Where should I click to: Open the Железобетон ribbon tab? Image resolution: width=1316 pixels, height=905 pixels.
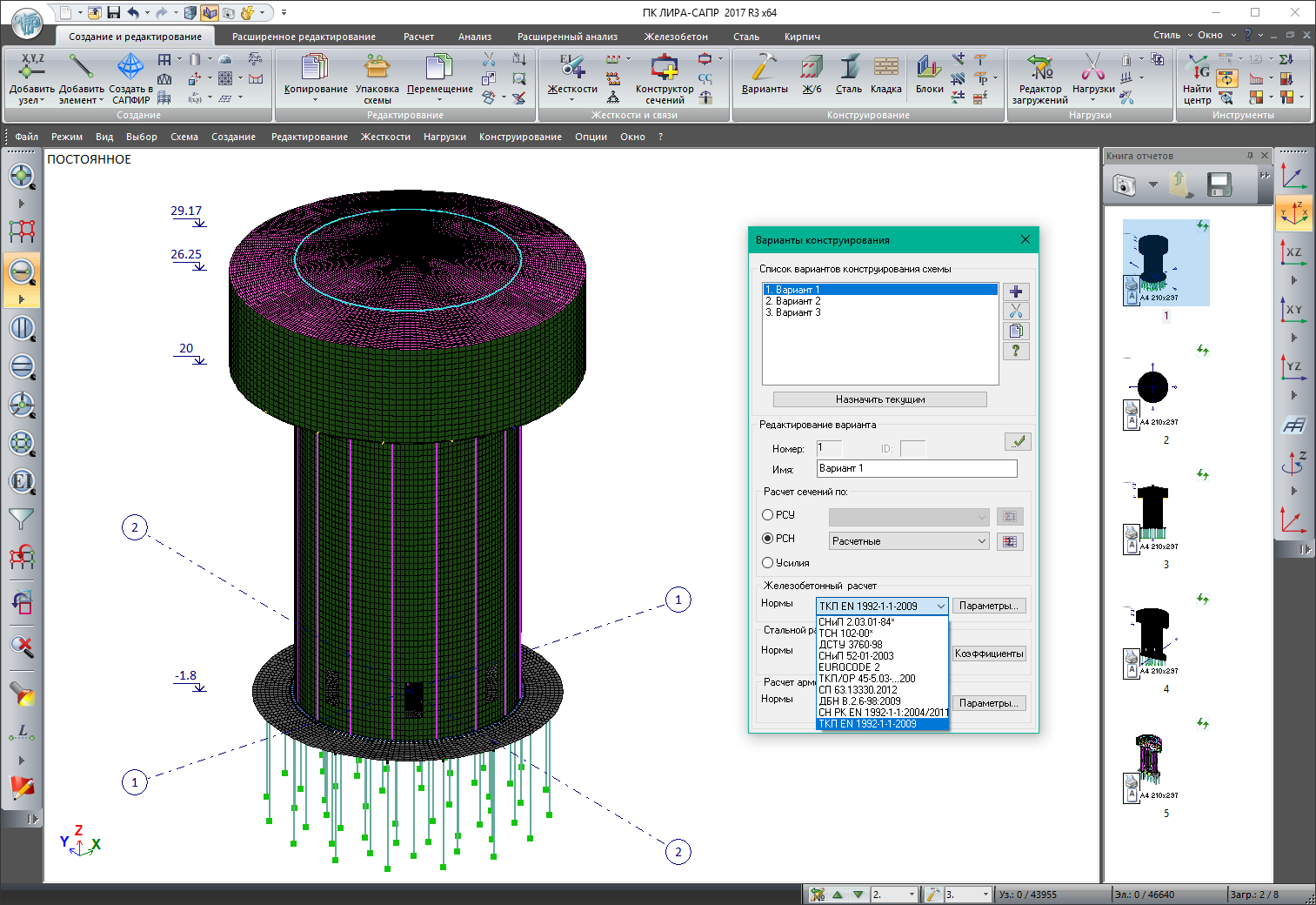coord(675,37)
